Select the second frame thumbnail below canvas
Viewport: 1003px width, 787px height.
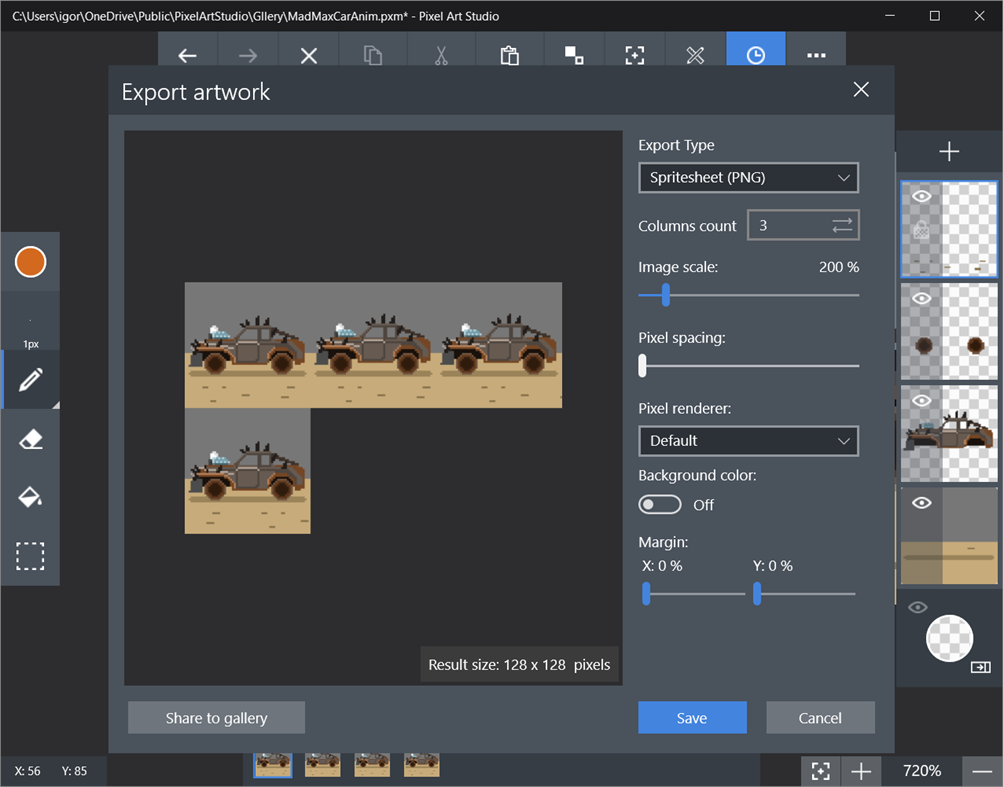pos(322,763)
